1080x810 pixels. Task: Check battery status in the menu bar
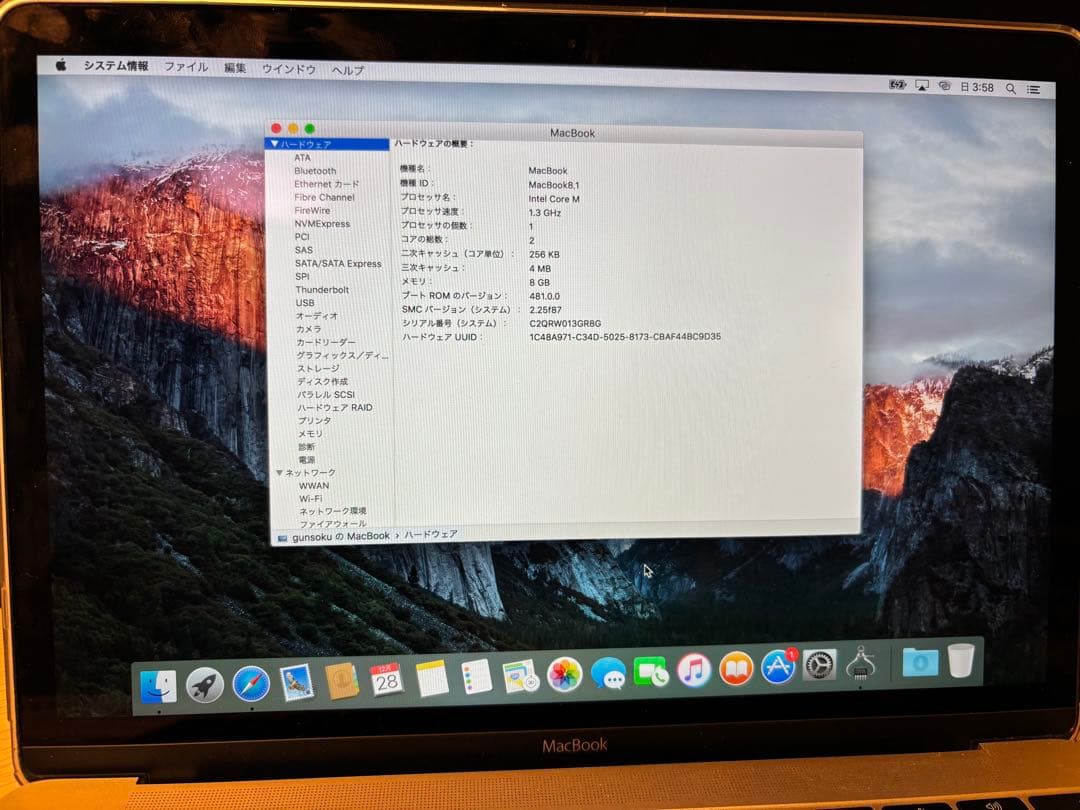[x=897, y=86]
